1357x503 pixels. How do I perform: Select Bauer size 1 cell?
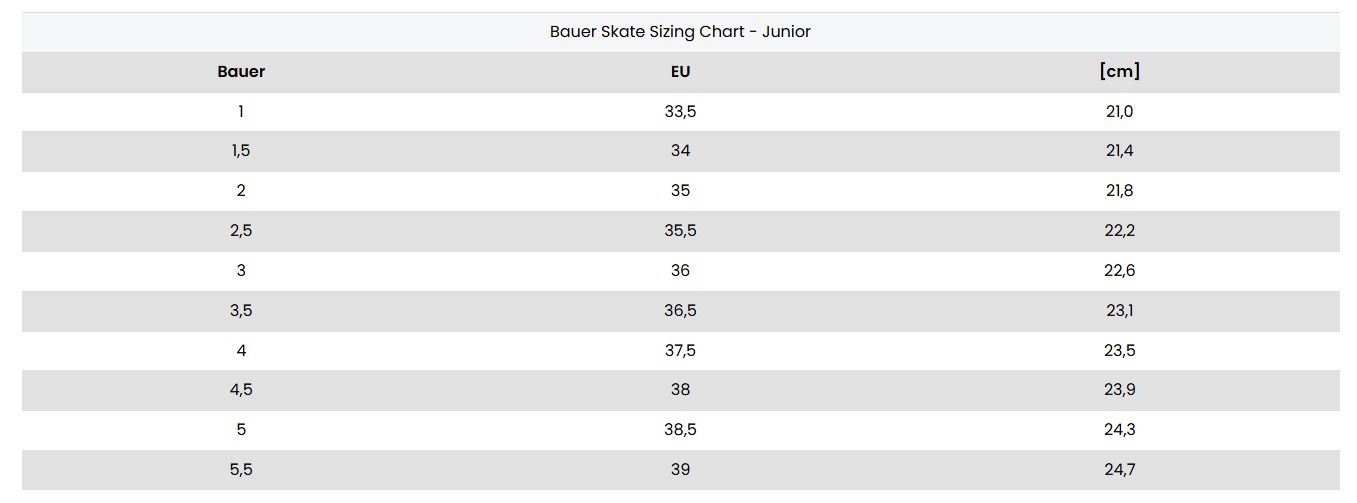pyautogui.click(x=241, y=112)
